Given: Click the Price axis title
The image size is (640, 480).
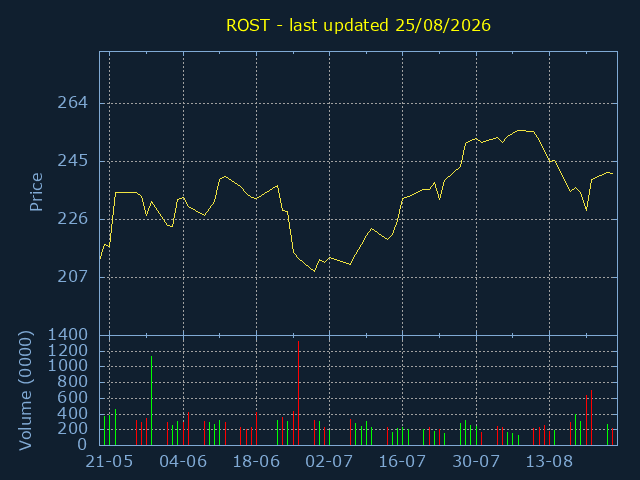Looking at the screenshot, I should point(36,192).
